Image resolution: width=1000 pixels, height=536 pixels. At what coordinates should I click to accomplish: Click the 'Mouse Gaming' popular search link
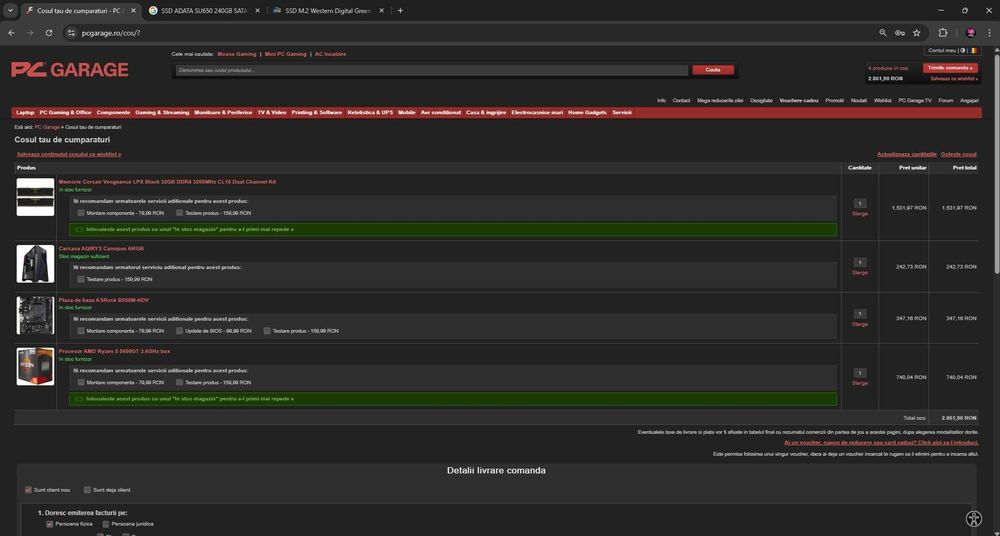(237, 54)
